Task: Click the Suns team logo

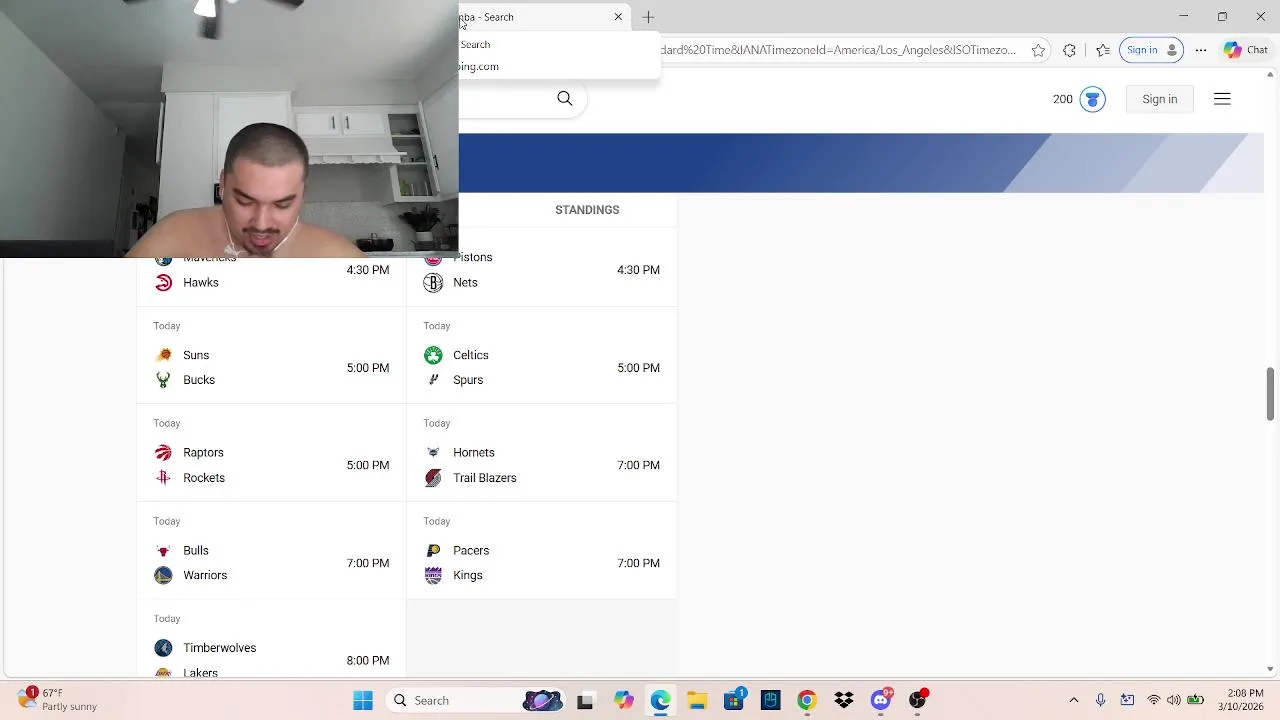Action: coord(163,355)
